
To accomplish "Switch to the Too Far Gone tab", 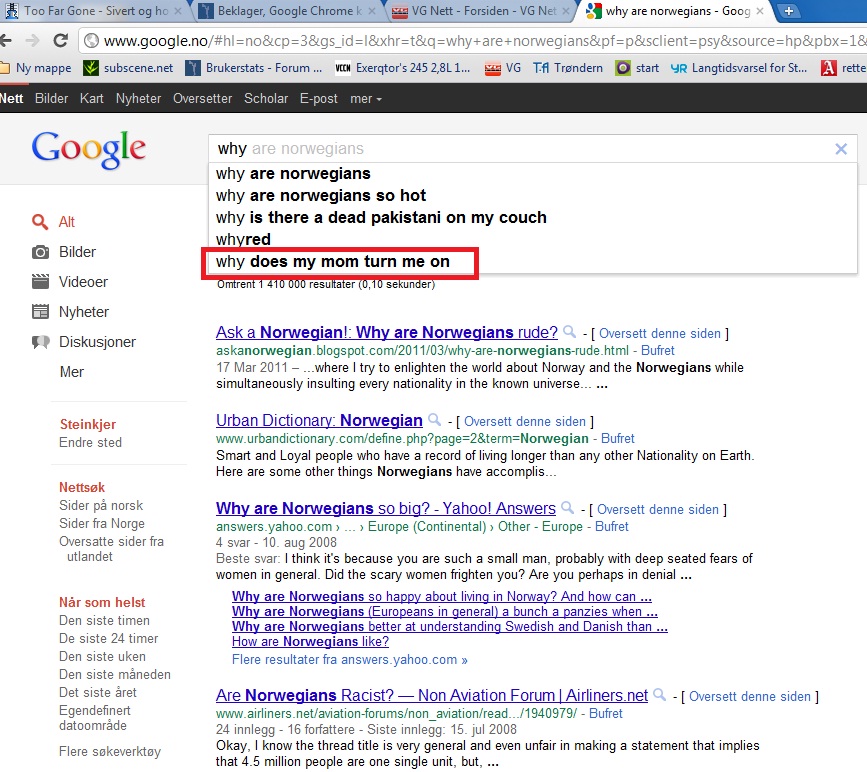I will [x=94, y=11].
